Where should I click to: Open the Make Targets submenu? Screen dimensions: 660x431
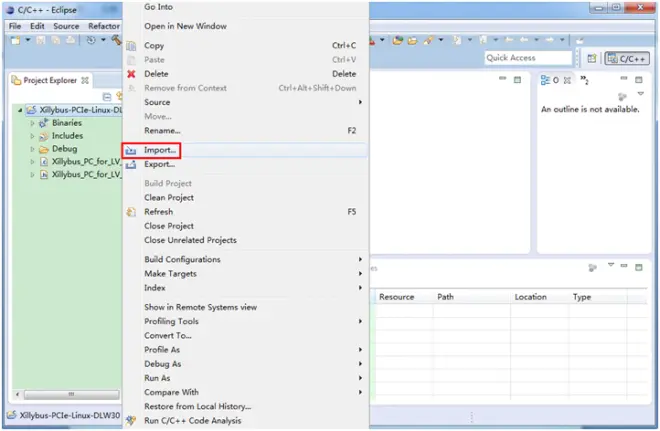[x=246, y=274]
